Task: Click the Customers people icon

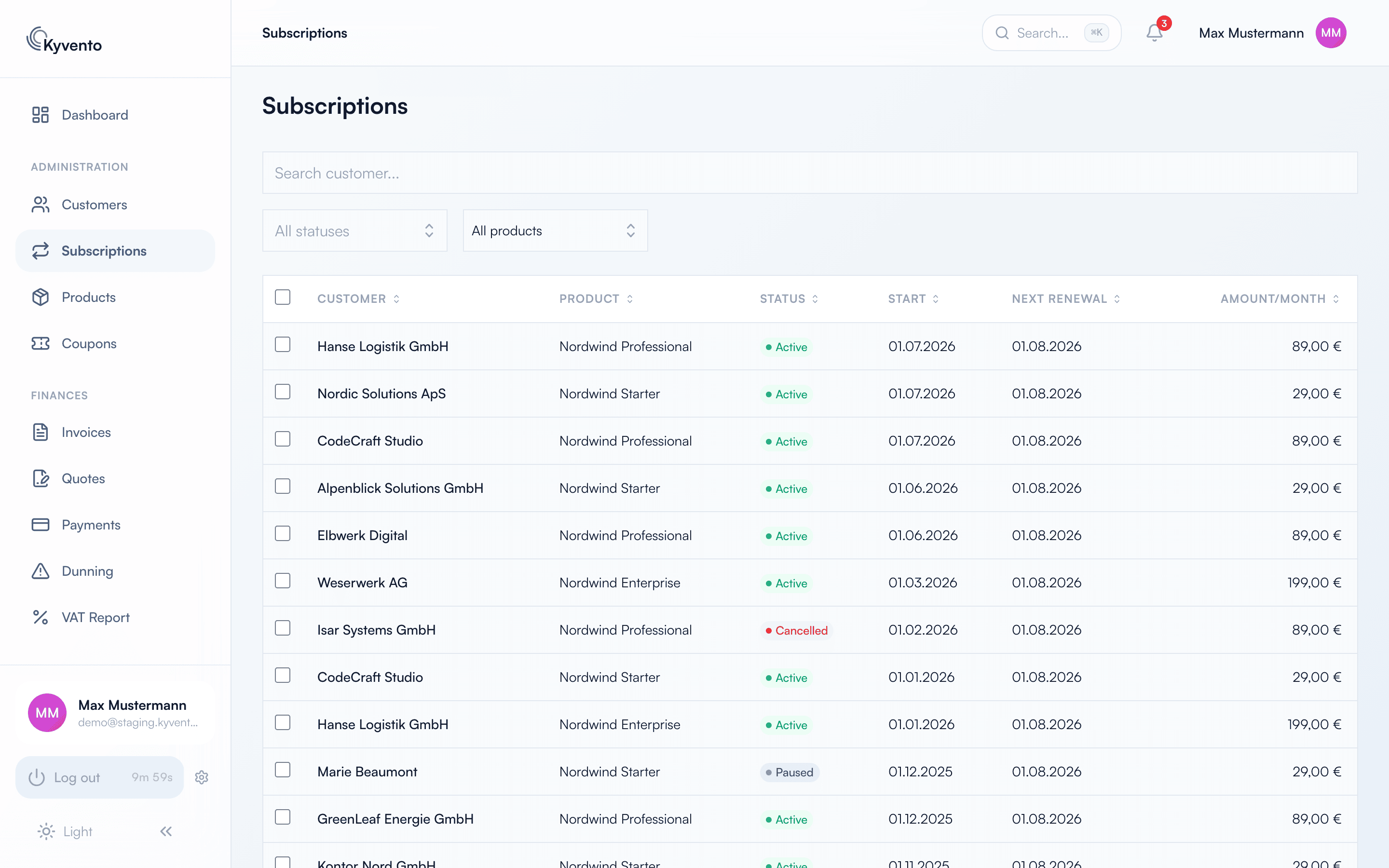Action: tap(40, 204)
